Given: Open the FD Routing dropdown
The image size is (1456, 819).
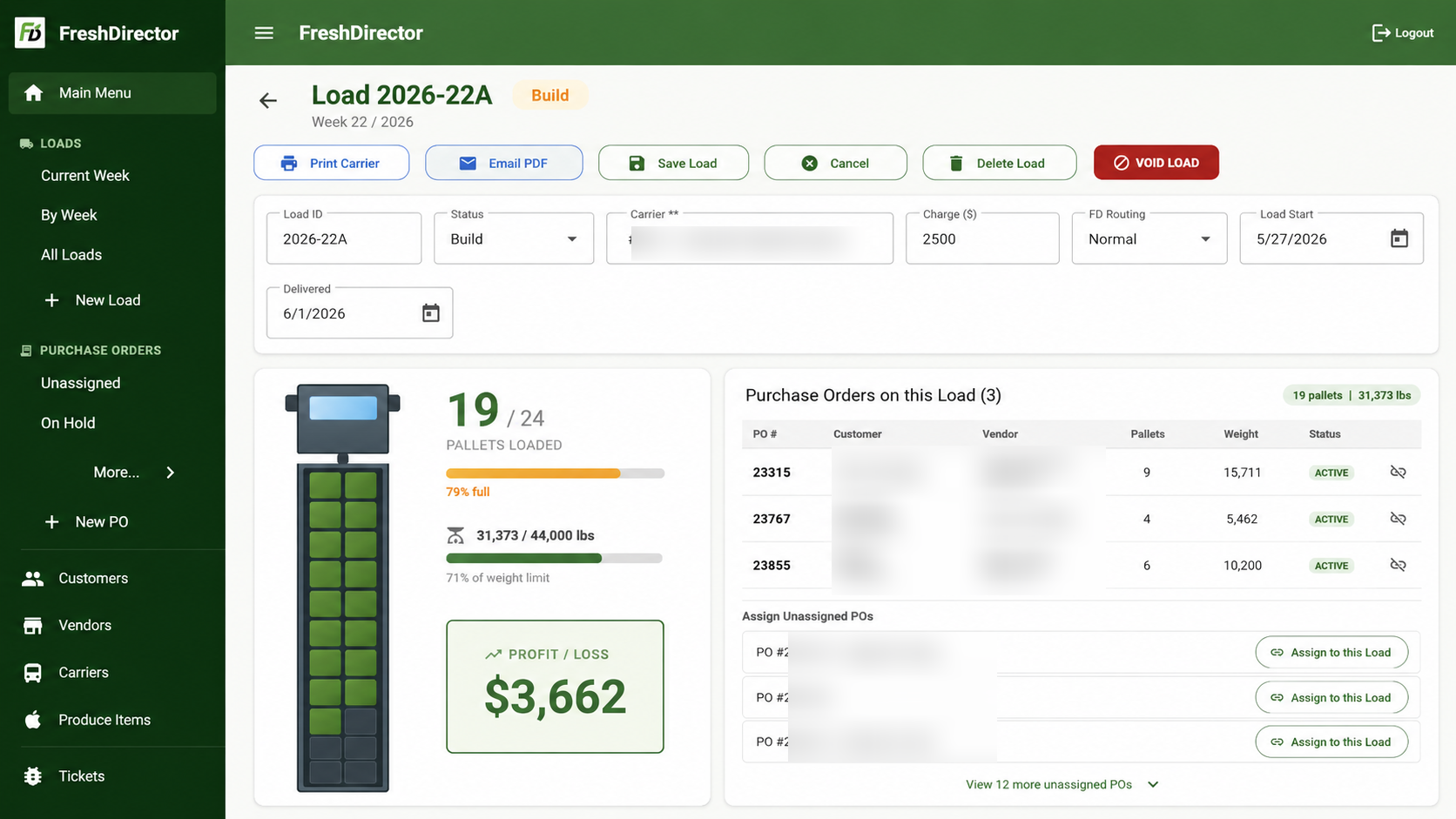Looking at the screenshot, I should [x=1149, y=238].
